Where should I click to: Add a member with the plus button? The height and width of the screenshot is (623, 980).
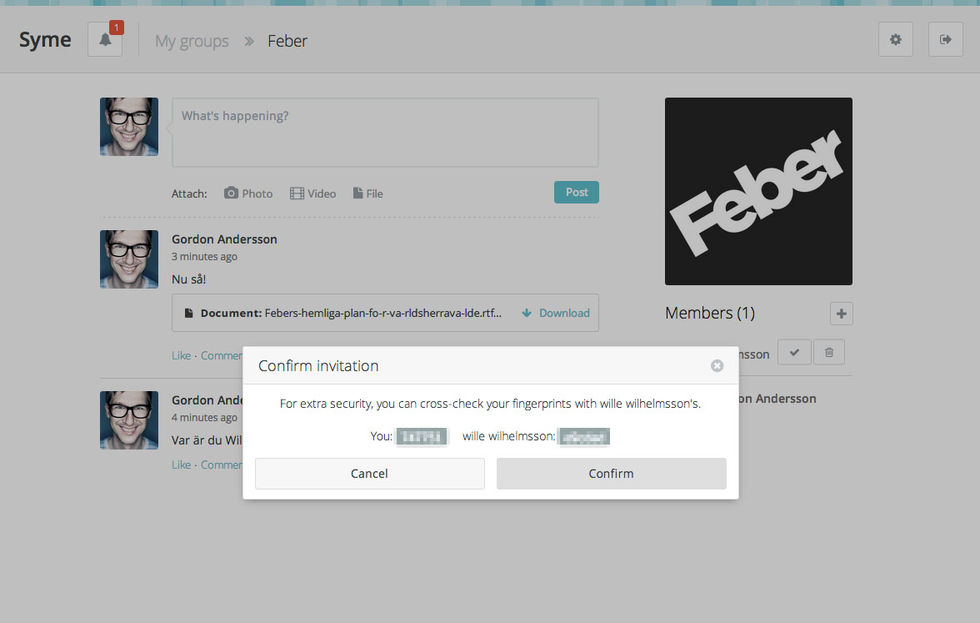point(841,314)
